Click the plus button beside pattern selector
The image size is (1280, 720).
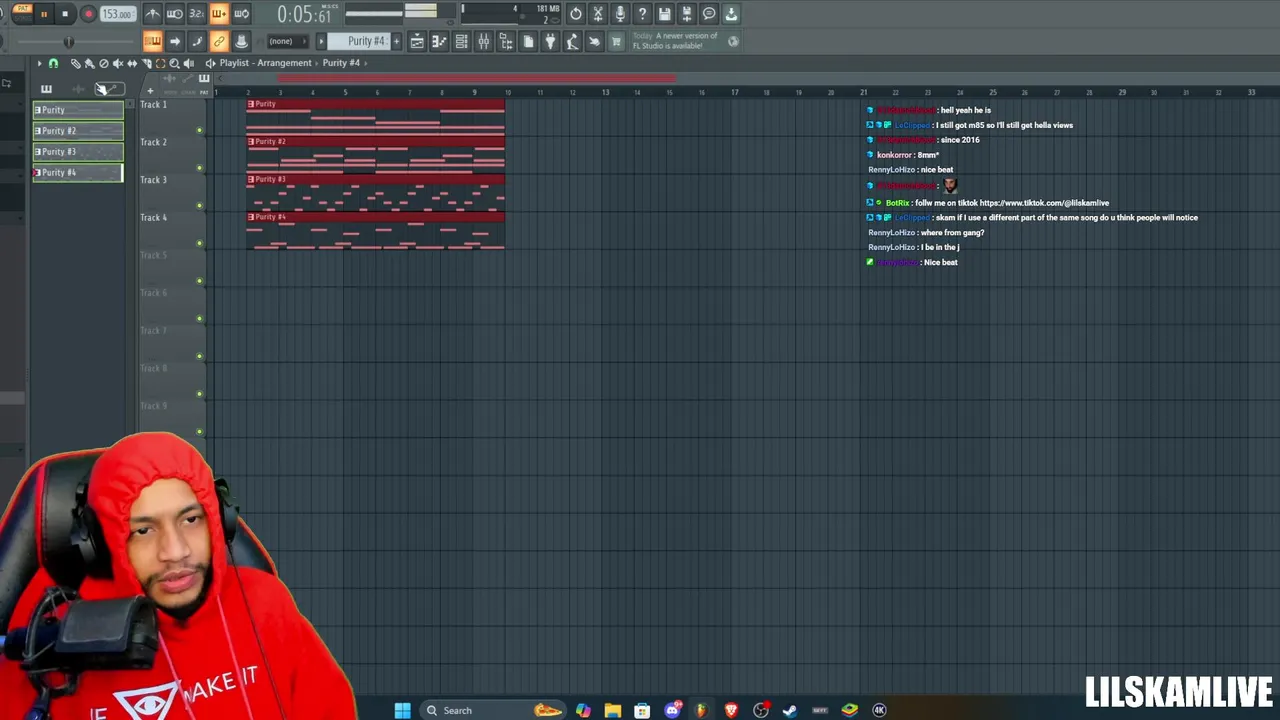click(396, 41)
